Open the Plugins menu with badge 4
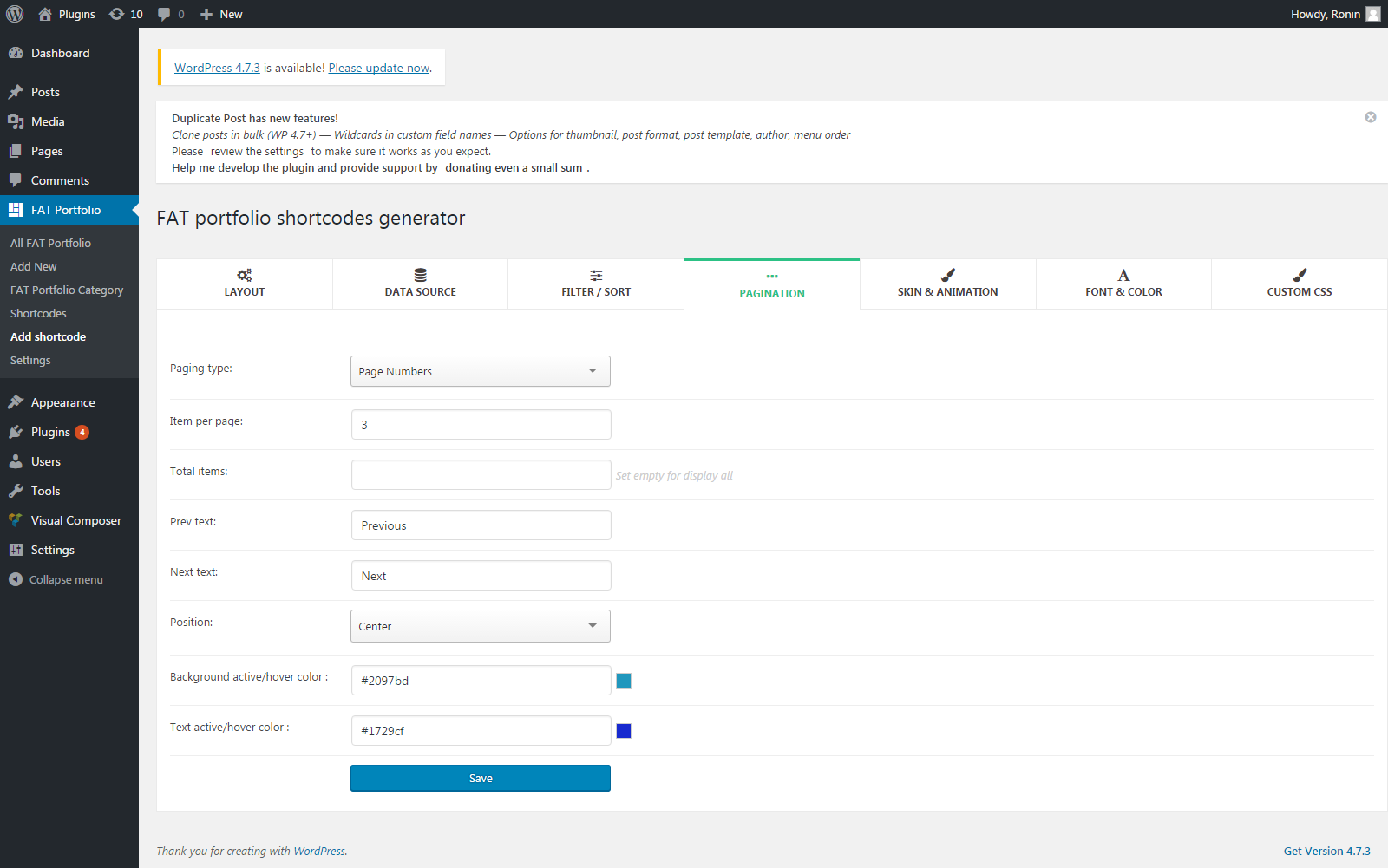 coord(50,432)
